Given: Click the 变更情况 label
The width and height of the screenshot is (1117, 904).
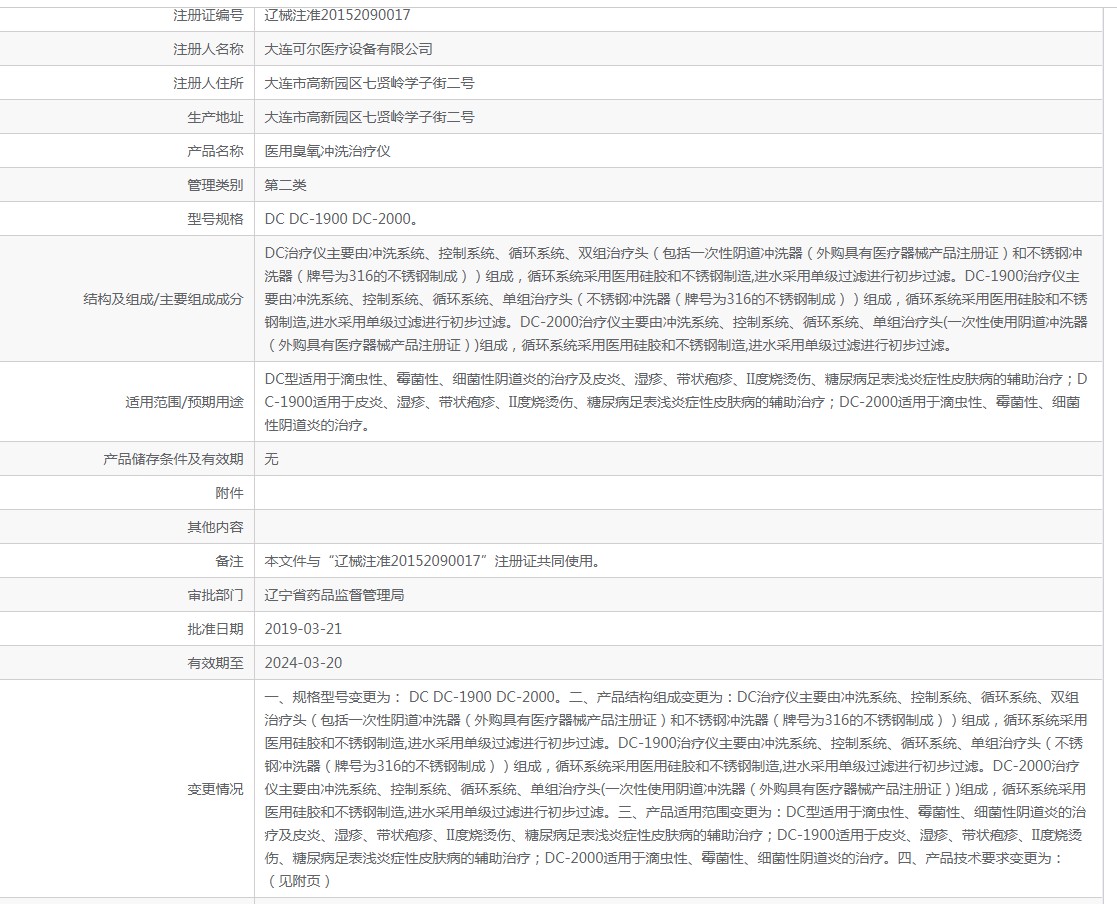Looking at the screenshot, I should tap(215, 789).
